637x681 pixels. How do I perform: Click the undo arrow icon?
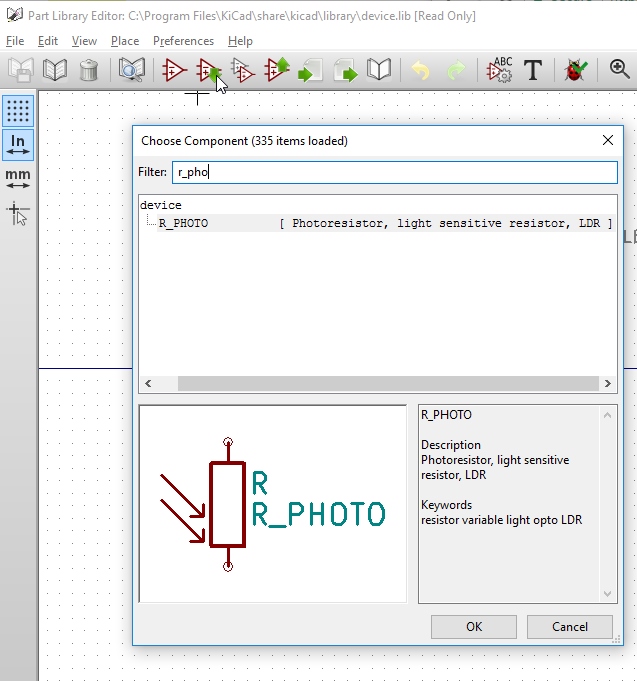pos(420,70)
